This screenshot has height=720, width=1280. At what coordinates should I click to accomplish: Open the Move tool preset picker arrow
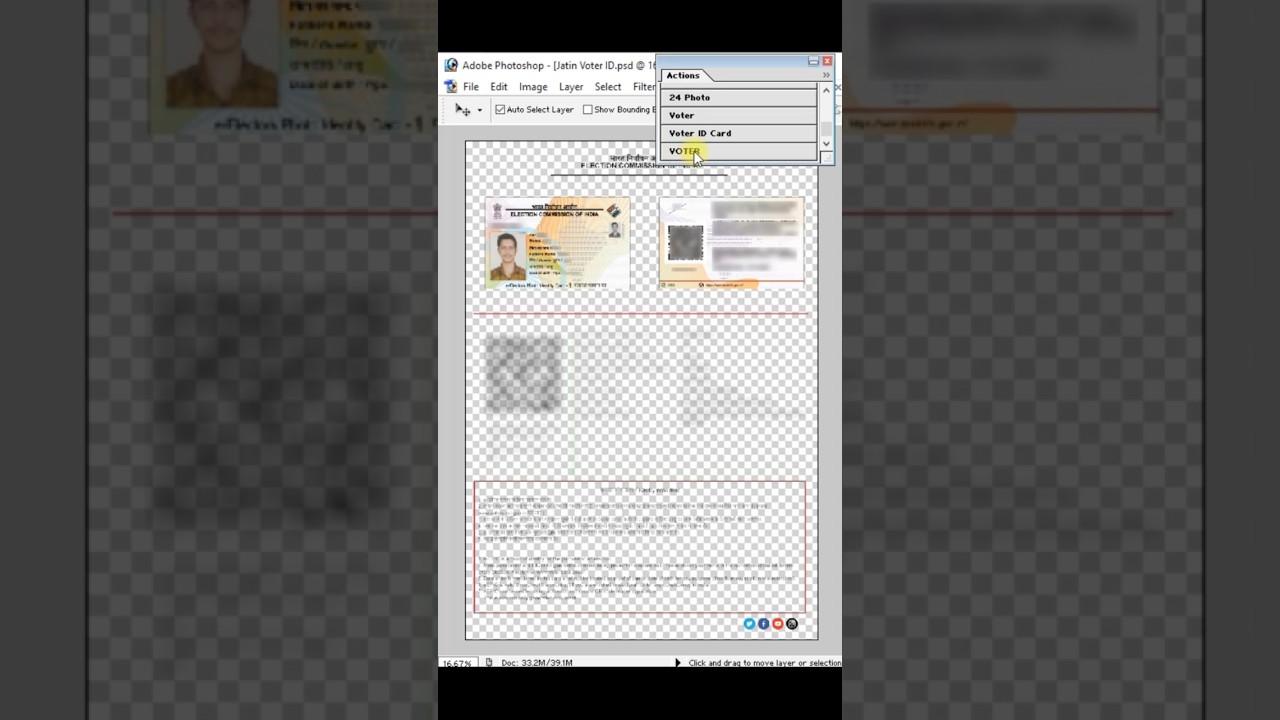pos(480,111)
